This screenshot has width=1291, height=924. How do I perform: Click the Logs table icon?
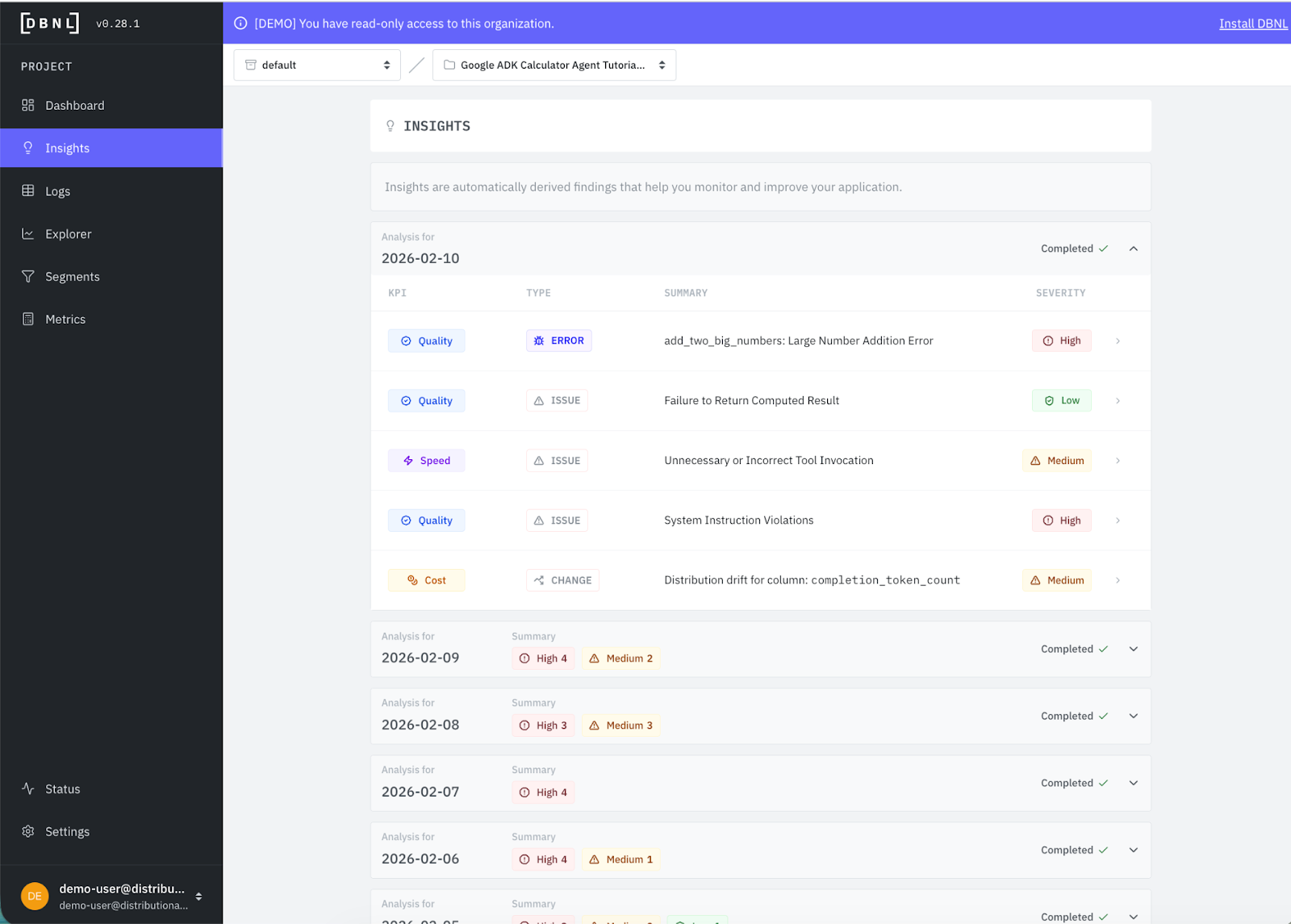28,190
